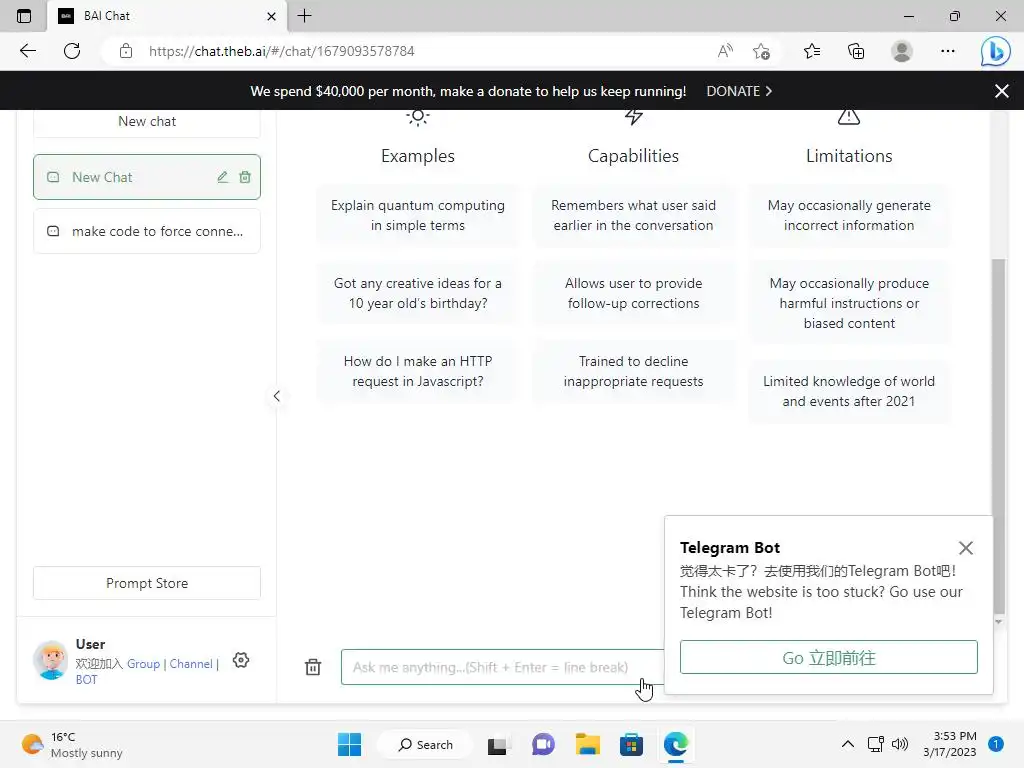Click the Go 立即前往 button
This screenshot has height=768, width=1024.
[829, 658]
